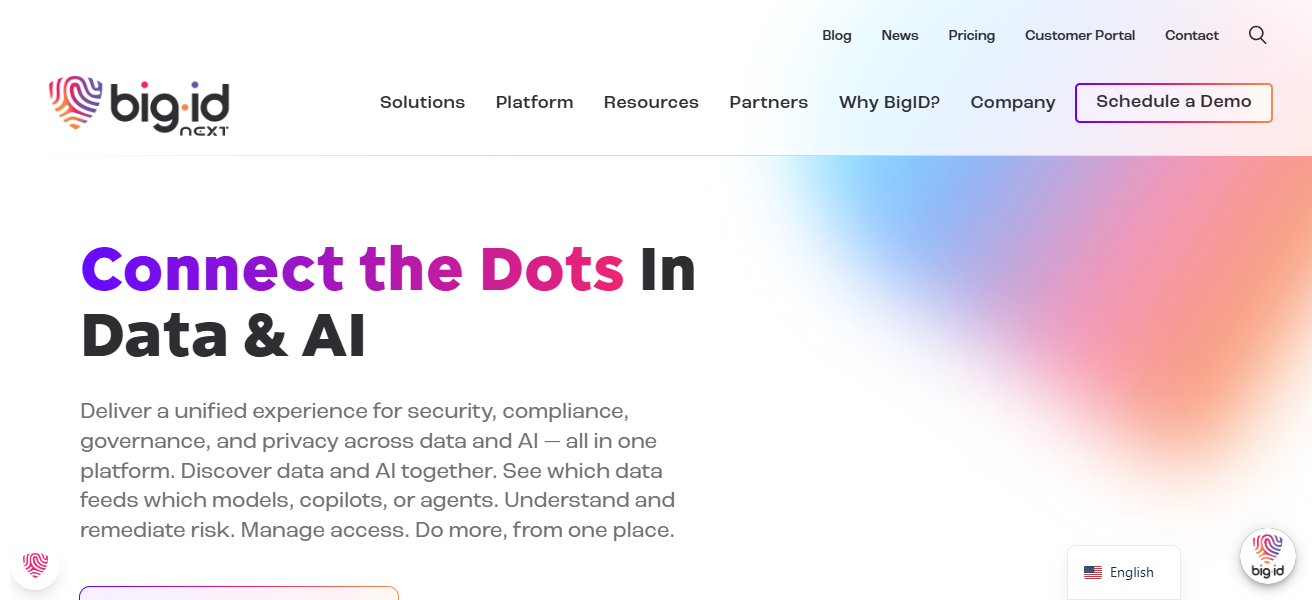The width and height of the screenshot is (1312, 600).
Task: Click the Data & AI heading text
Action: (x=223, y=337)
